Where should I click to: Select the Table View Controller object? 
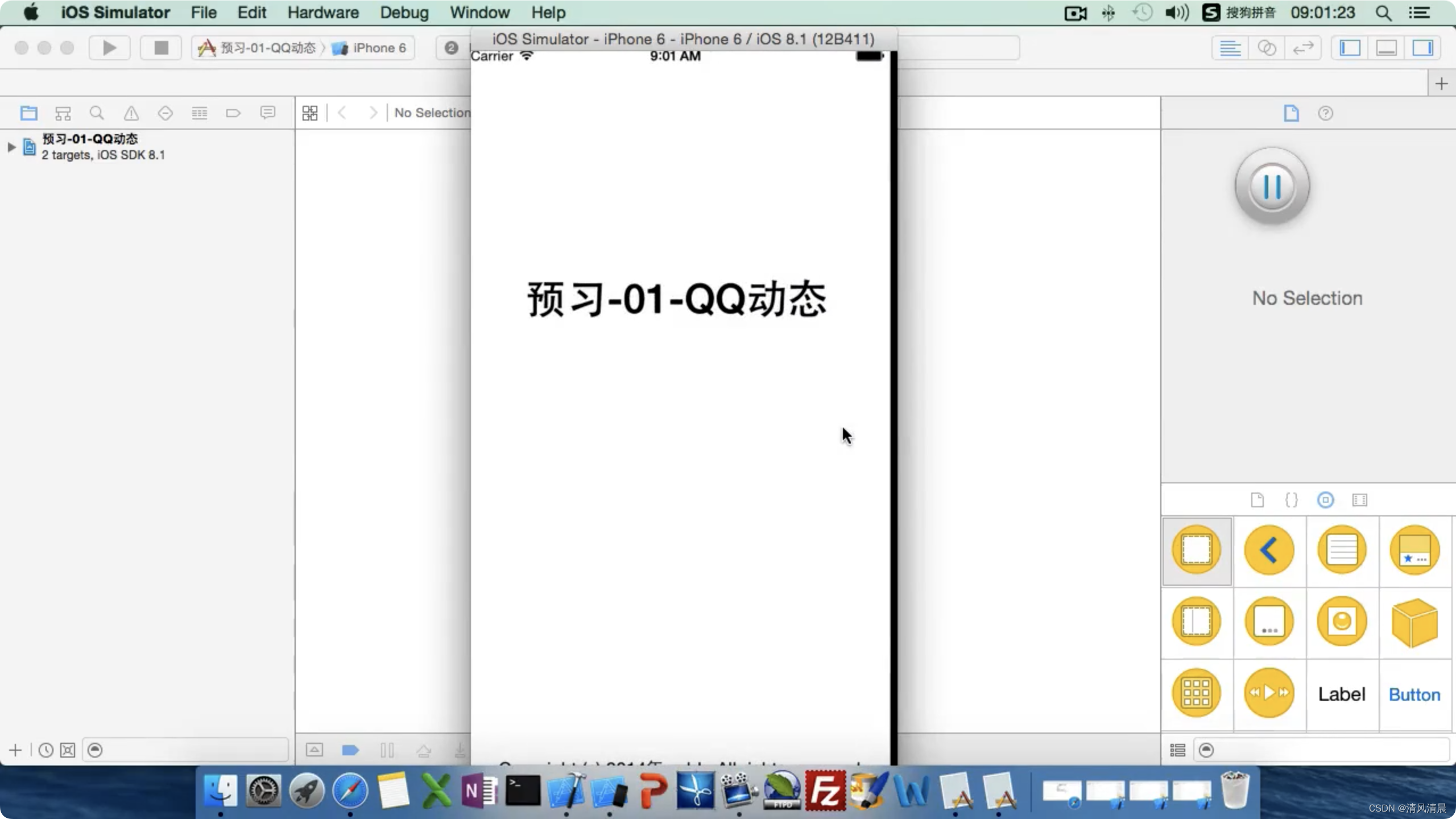(x=1342, y=550)
